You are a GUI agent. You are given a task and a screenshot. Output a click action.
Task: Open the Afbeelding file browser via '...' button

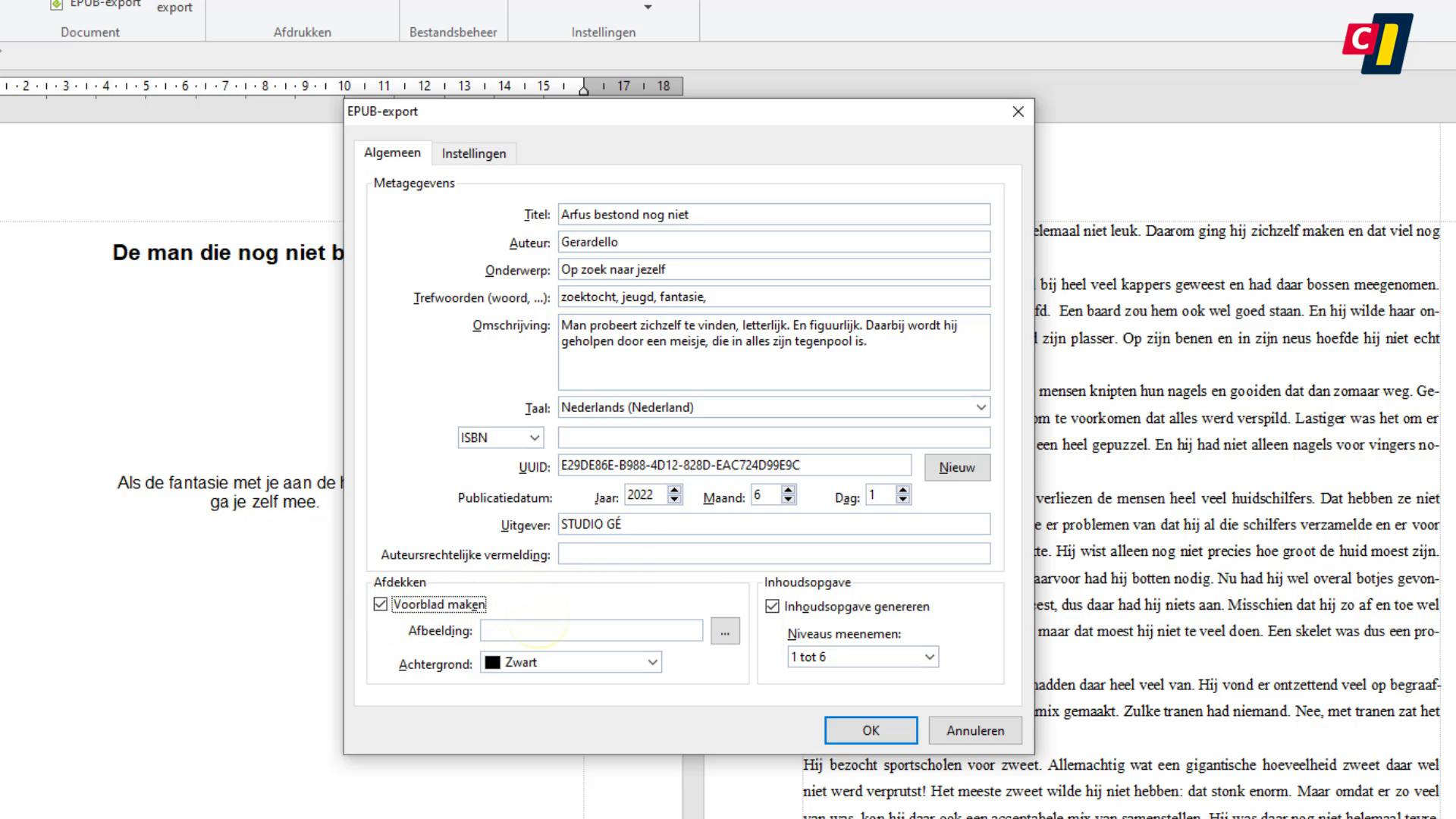pos(724,630)
